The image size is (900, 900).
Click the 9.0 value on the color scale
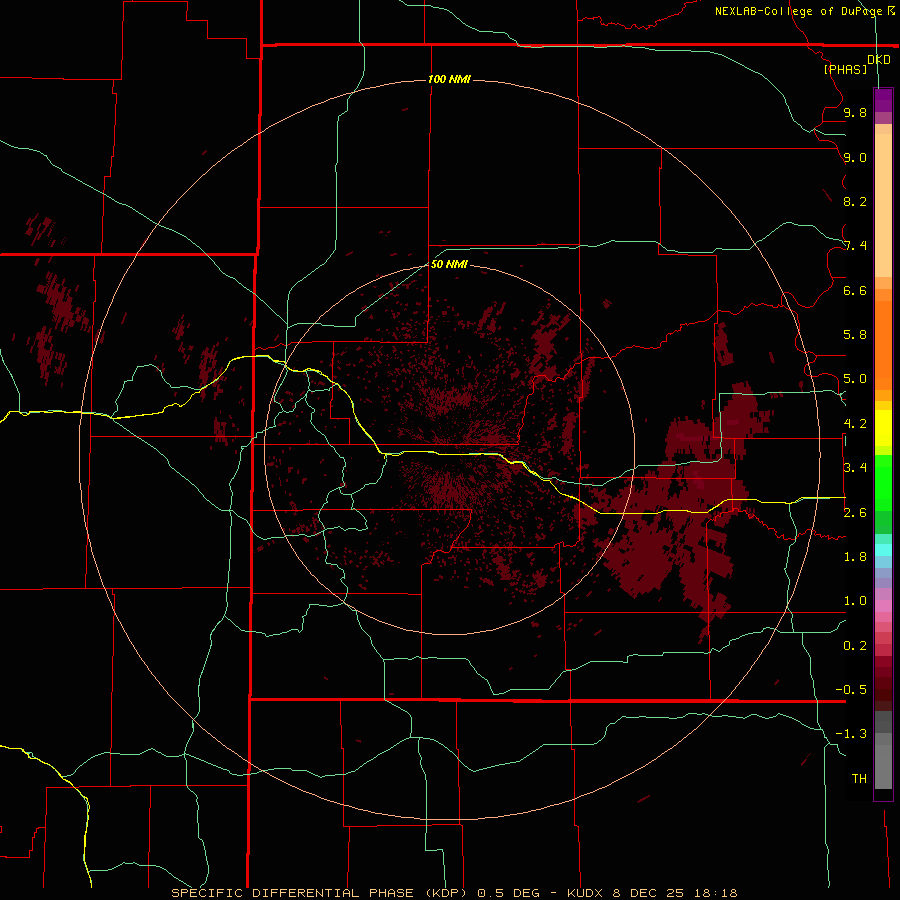click(x=855, y=157)
